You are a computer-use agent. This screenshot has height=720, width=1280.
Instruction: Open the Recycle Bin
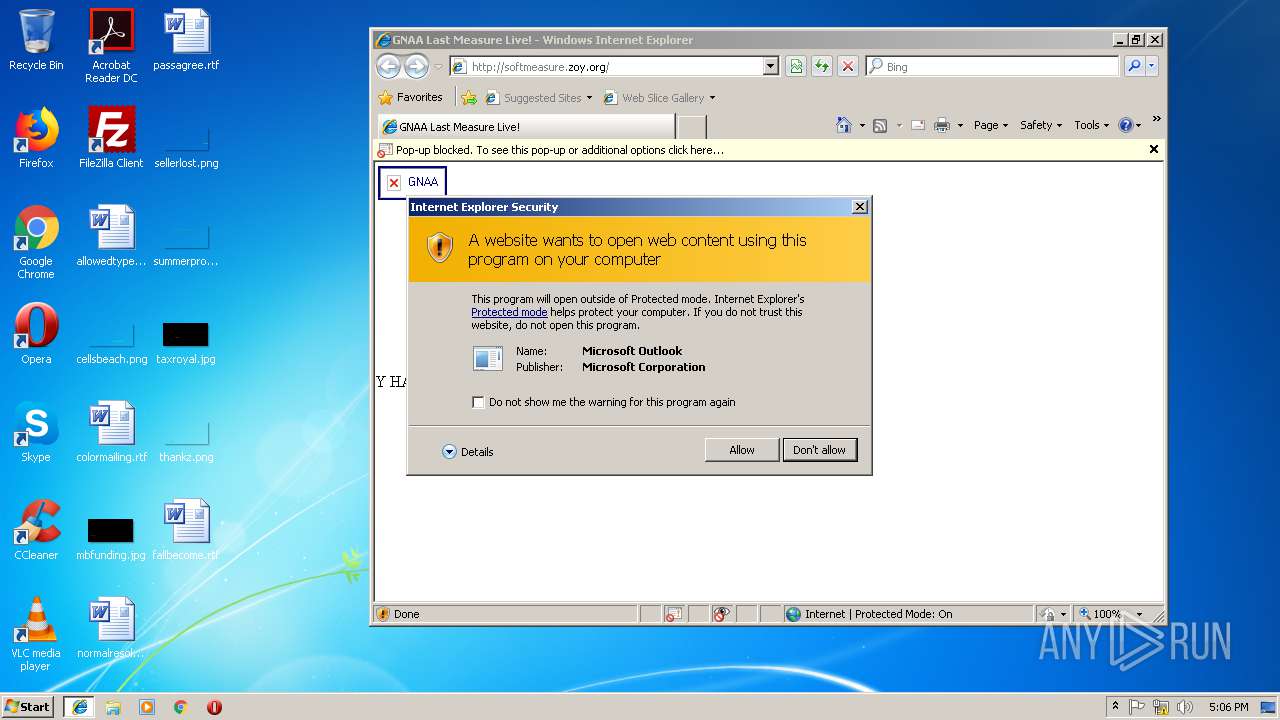(36, 41)
